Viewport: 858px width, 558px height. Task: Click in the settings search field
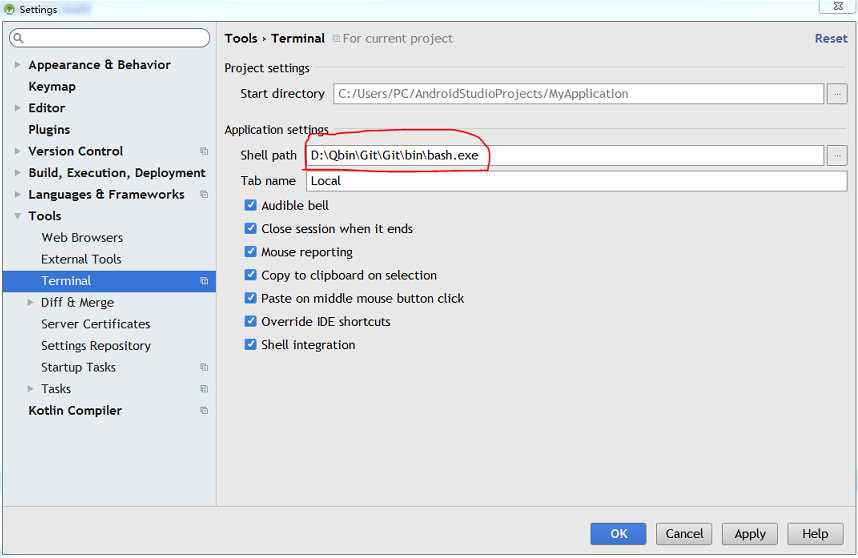pyautogui.click(x=109, y=38)
